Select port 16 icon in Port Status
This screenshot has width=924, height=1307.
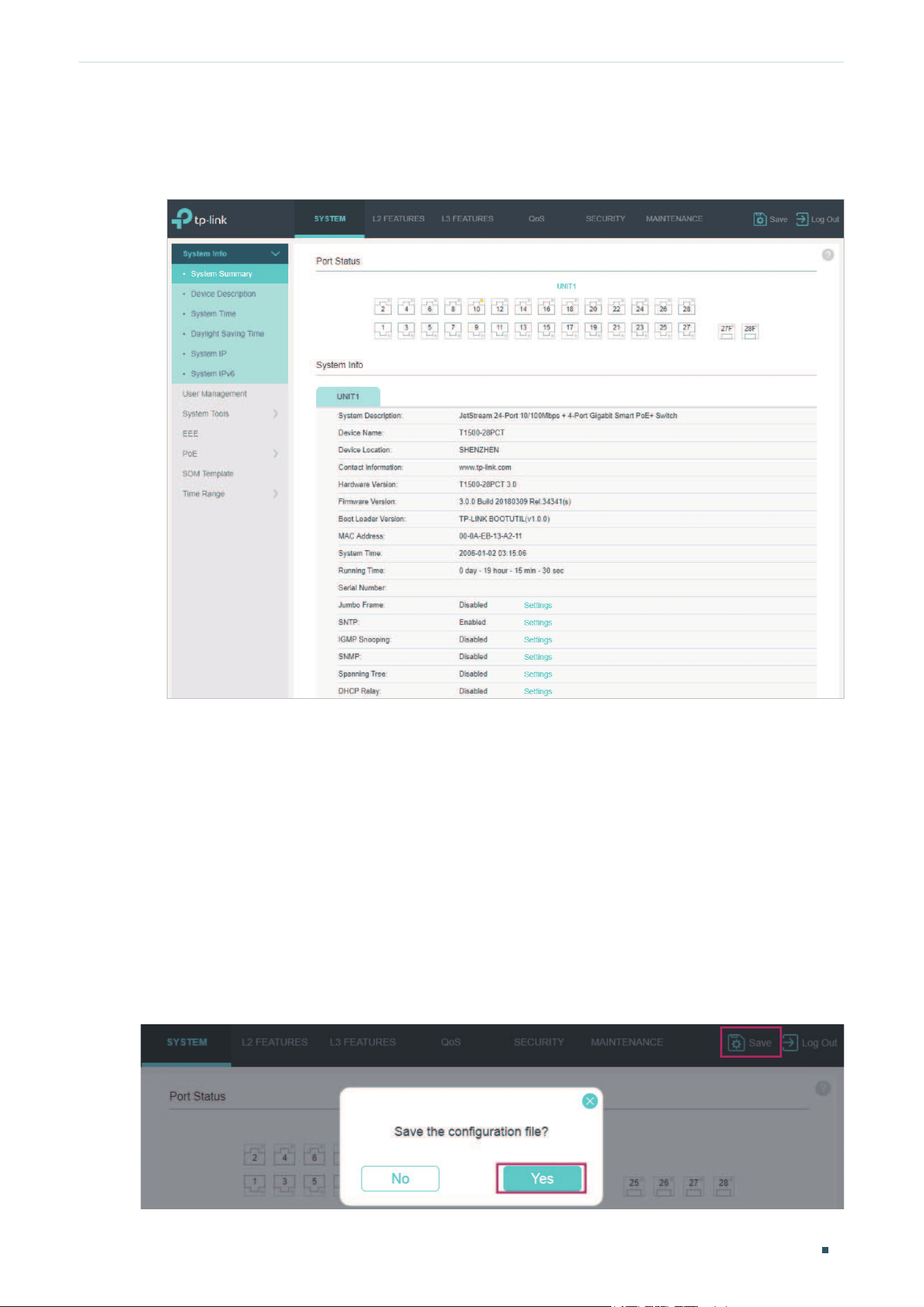[x=546, y=307]
